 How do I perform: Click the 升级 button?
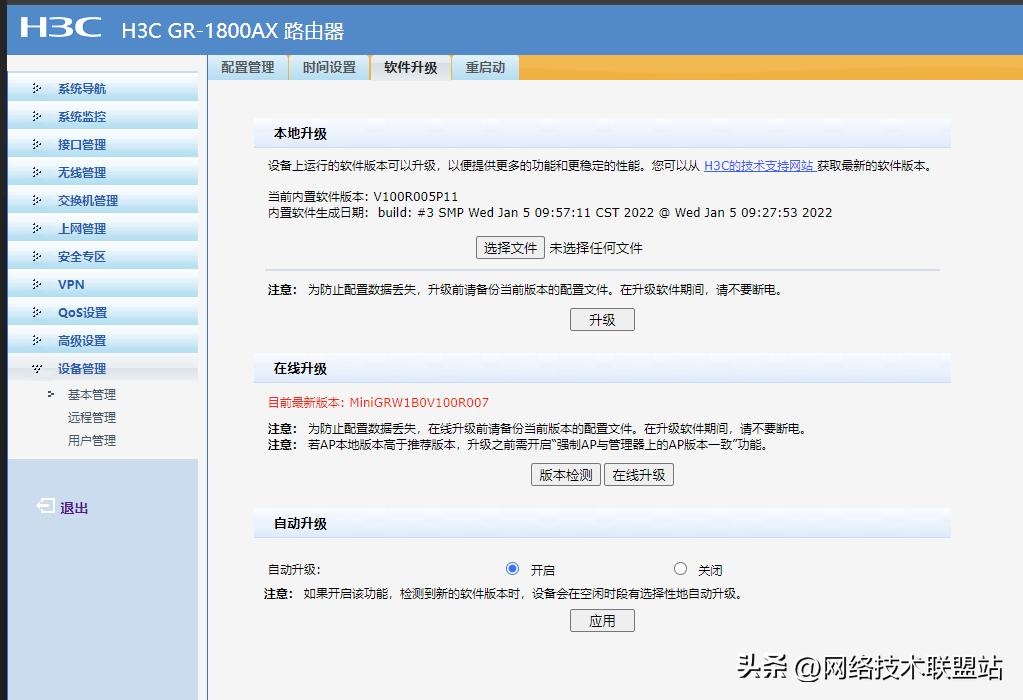click(602, 320)
